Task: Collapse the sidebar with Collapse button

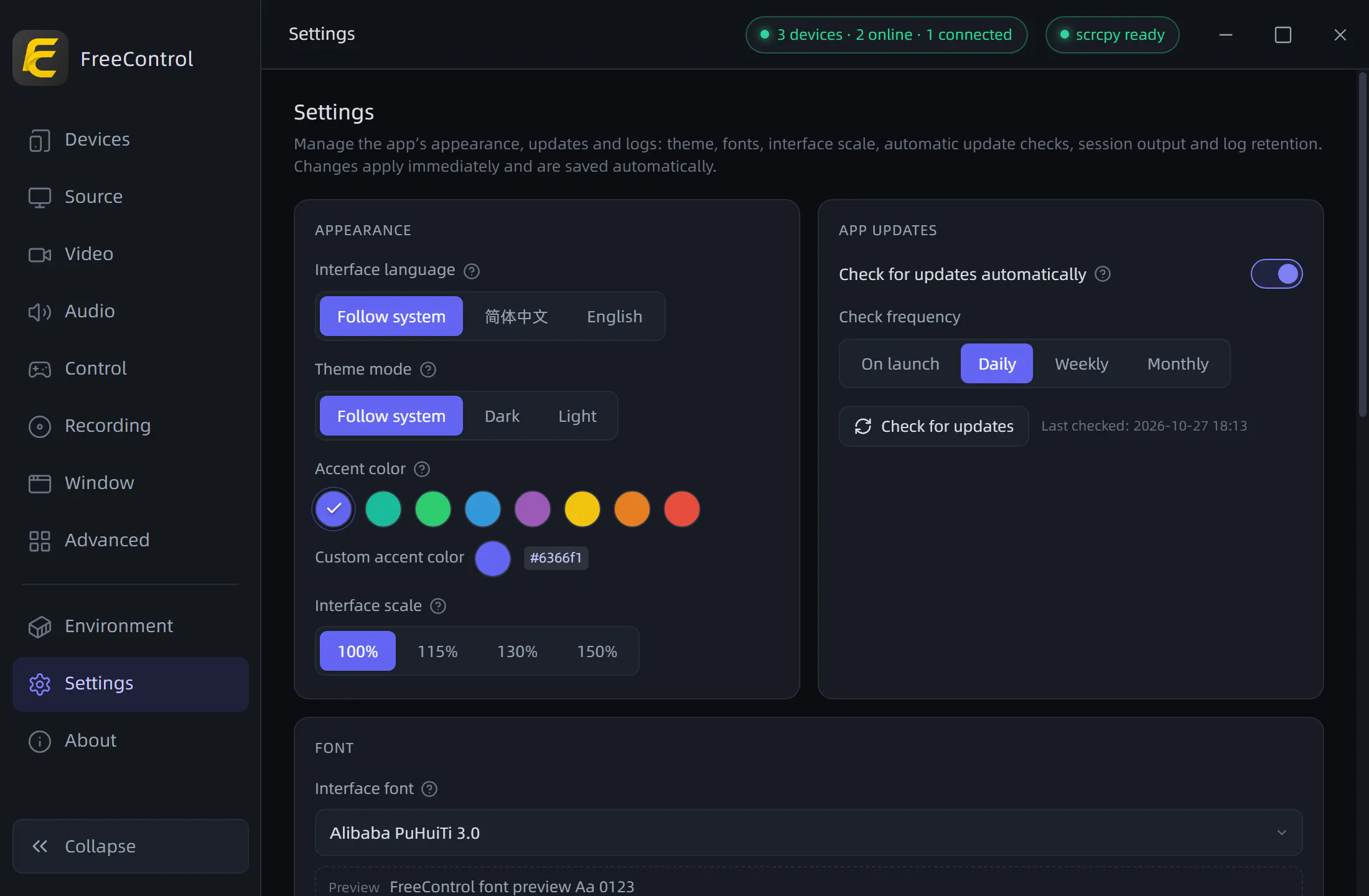Action: coord(131,846)
